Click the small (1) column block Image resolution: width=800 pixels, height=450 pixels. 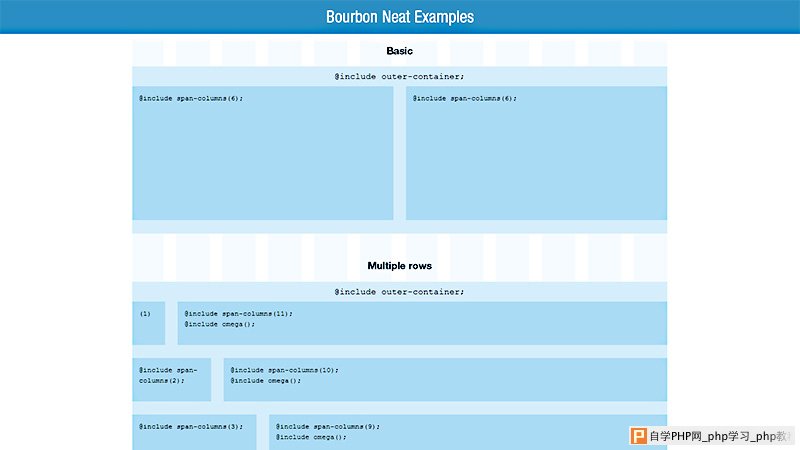(148, 323)
